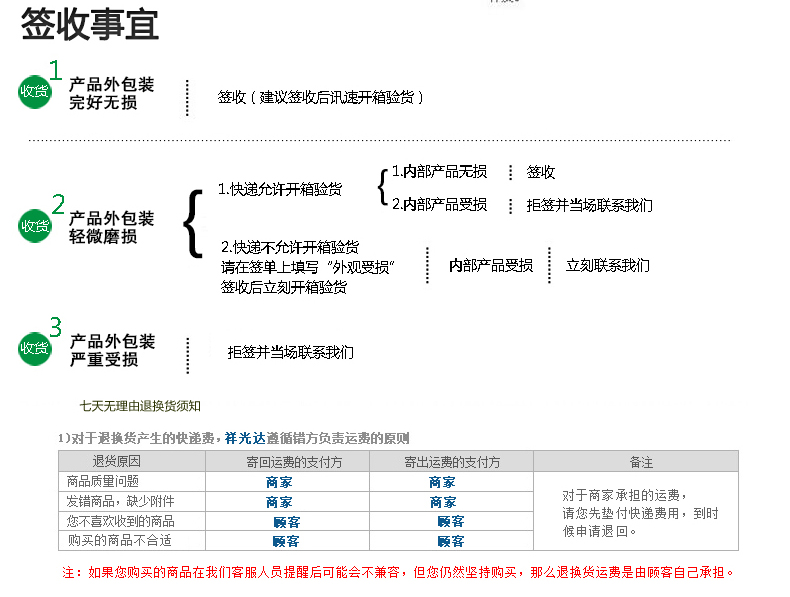Image resolution: width=790 pixels, height=597 pixels.
Task: Select the 产品外包装 严重受损 label
Action: point(112,350)
